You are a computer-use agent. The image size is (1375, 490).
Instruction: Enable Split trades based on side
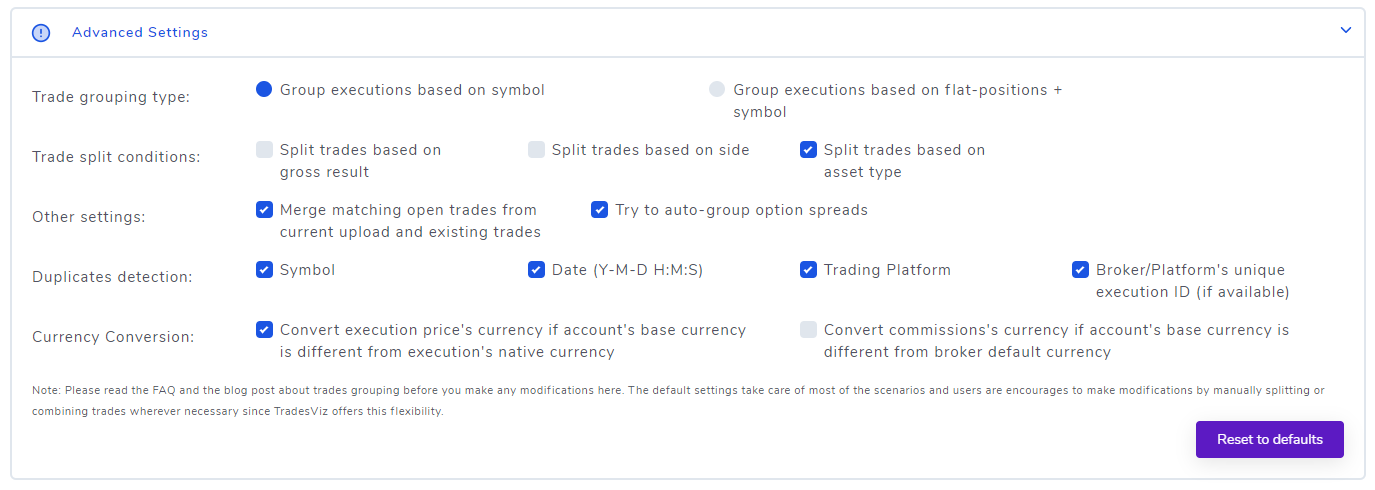pyautogui.click(x=536, y=150)
